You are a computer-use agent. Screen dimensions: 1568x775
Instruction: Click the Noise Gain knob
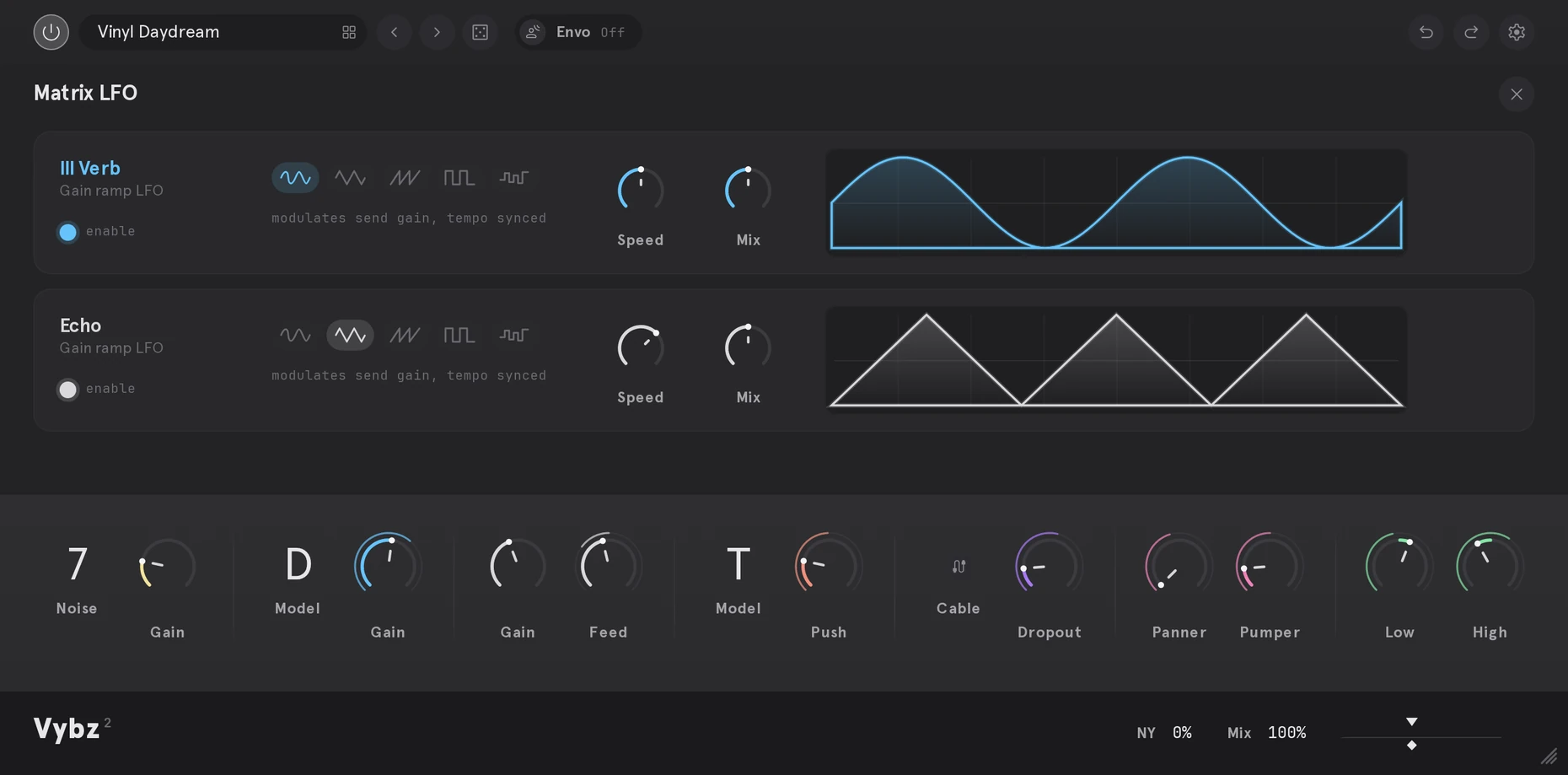pos(167,566)
